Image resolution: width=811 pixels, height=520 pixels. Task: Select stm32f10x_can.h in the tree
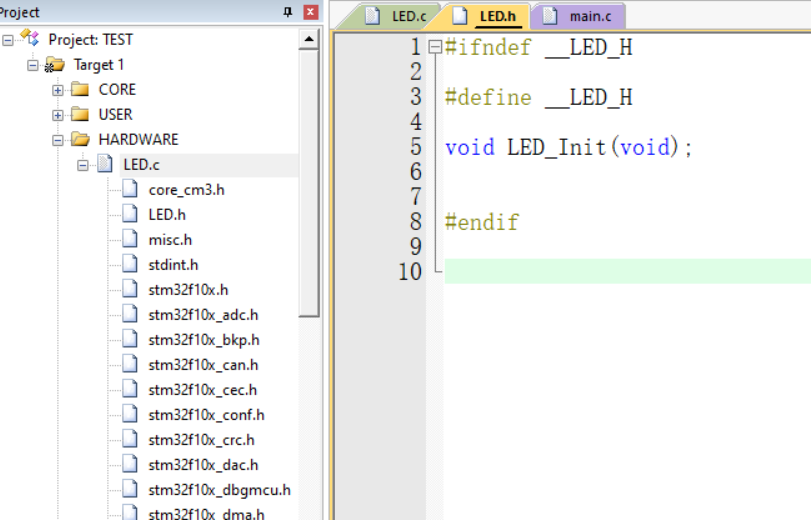click(203, 365)
